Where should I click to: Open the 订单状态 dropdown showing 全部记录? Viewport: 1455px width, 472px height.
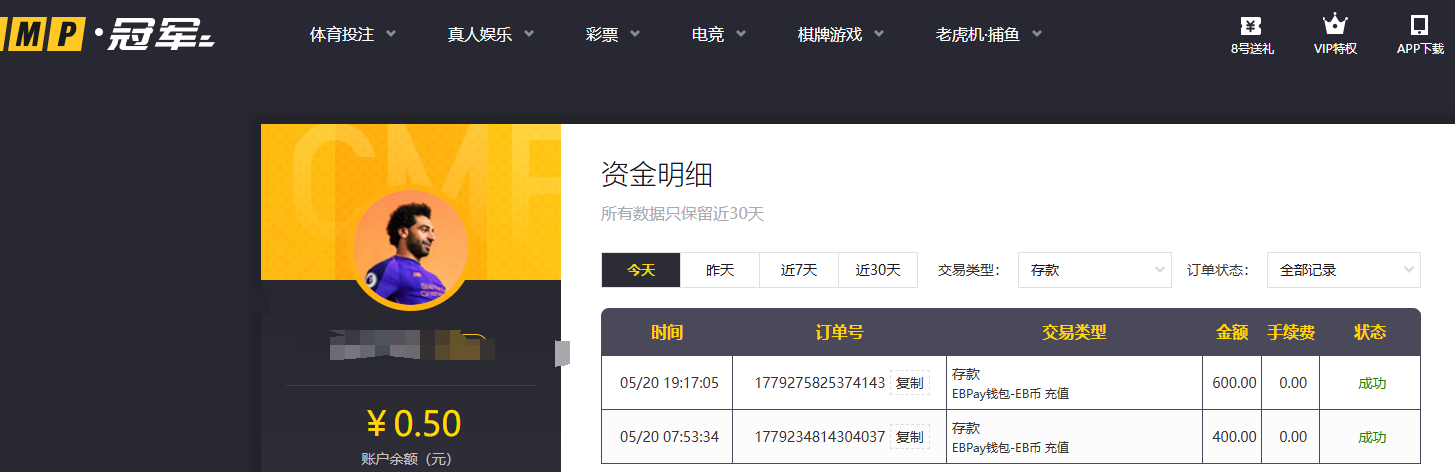coord(1343,270)
